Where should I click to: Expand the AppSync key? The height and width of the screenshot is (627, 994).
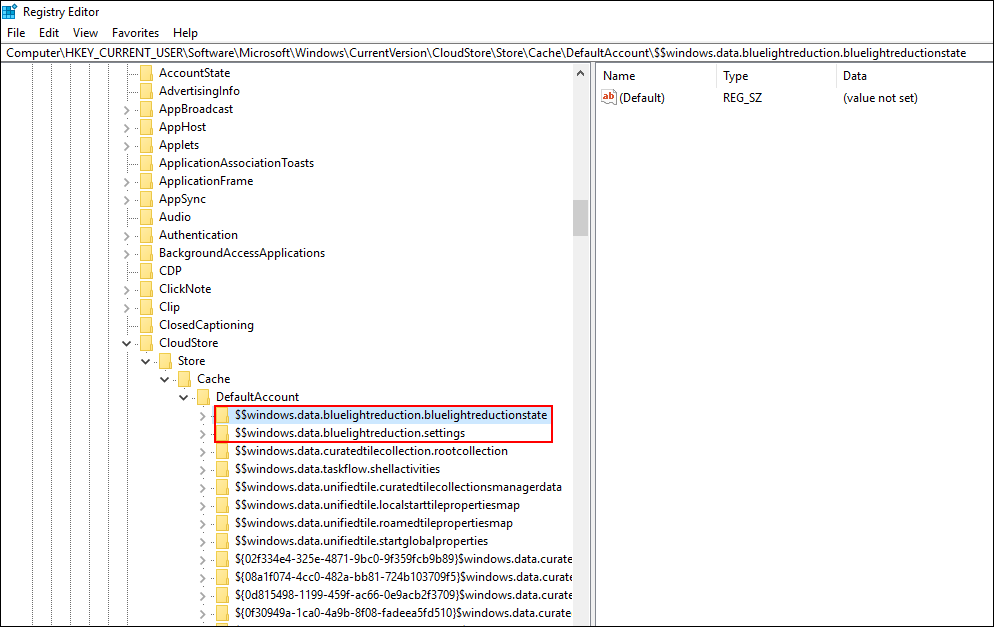click(x=127, y=199)
